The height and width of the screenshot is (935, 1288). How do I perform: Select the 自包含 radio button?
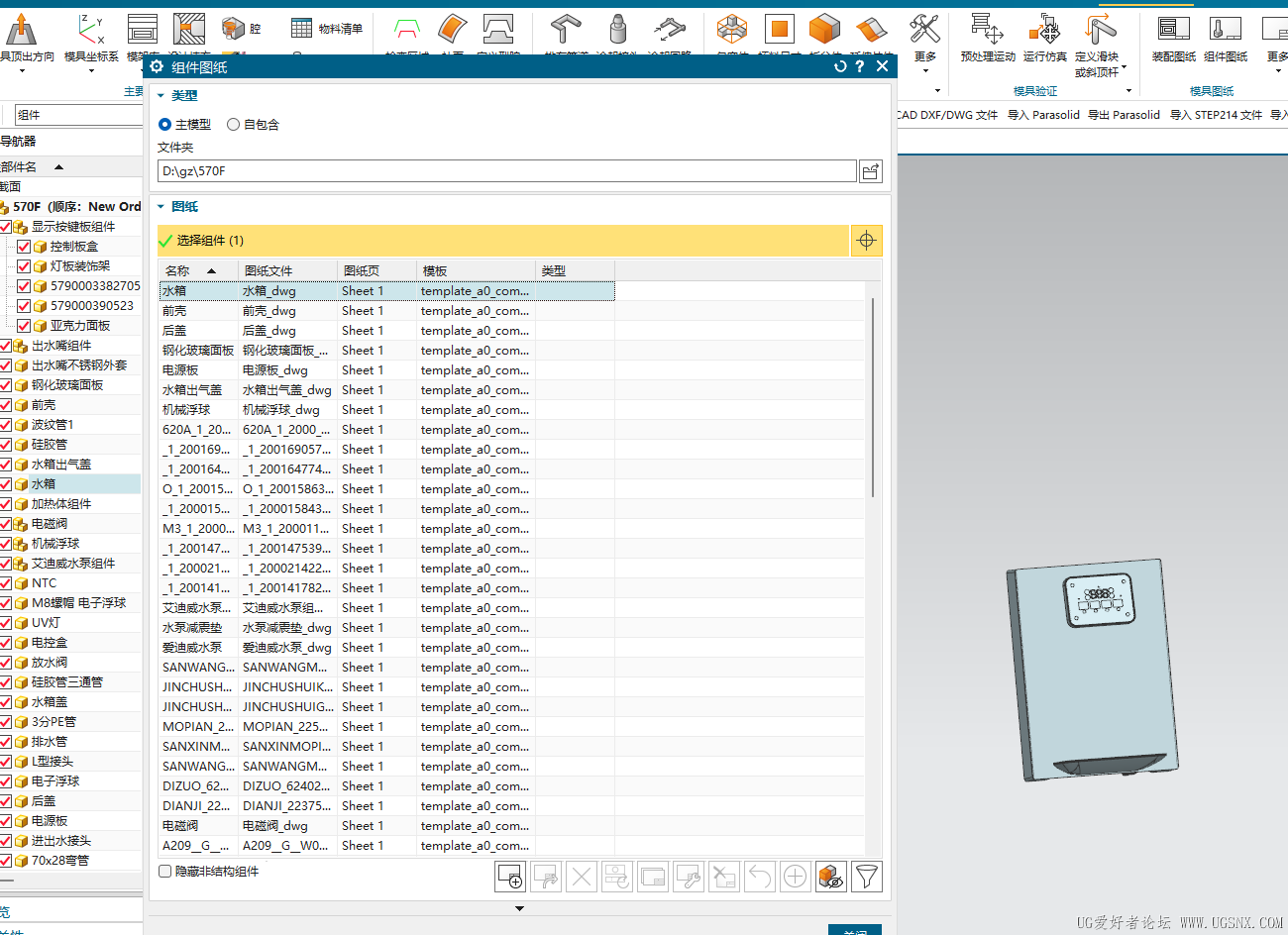click(233, 124)
